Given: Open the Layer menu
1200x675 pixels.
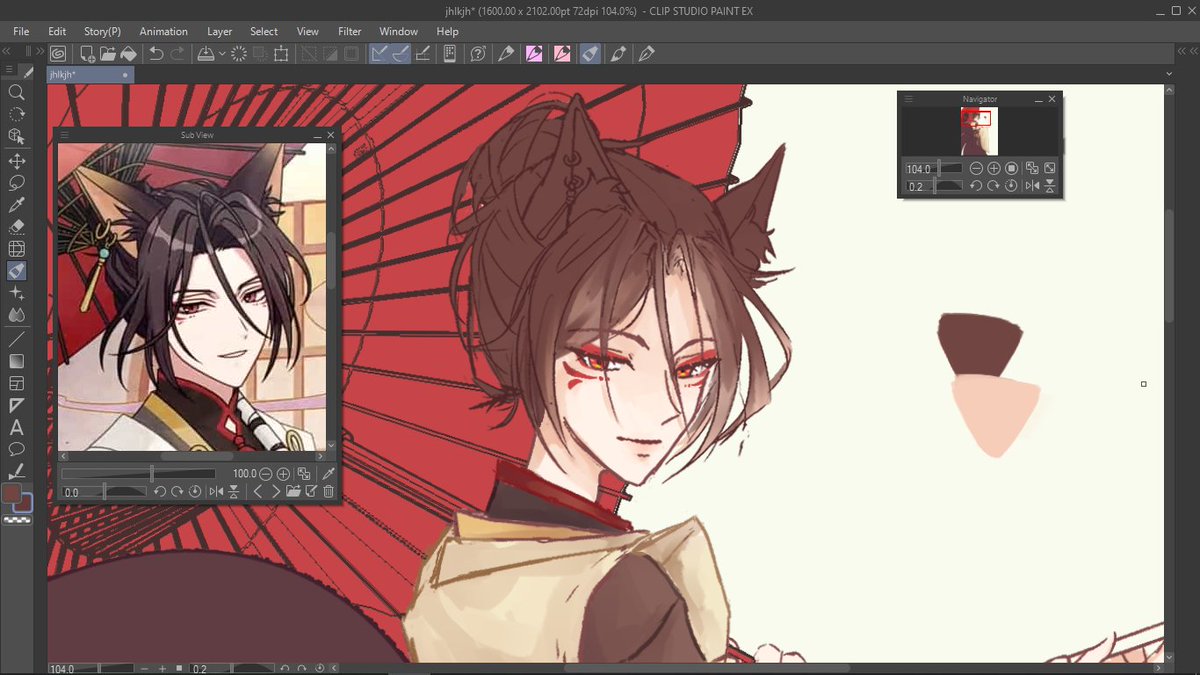Looking at the screenshot, I should click(x=219, y=31).
